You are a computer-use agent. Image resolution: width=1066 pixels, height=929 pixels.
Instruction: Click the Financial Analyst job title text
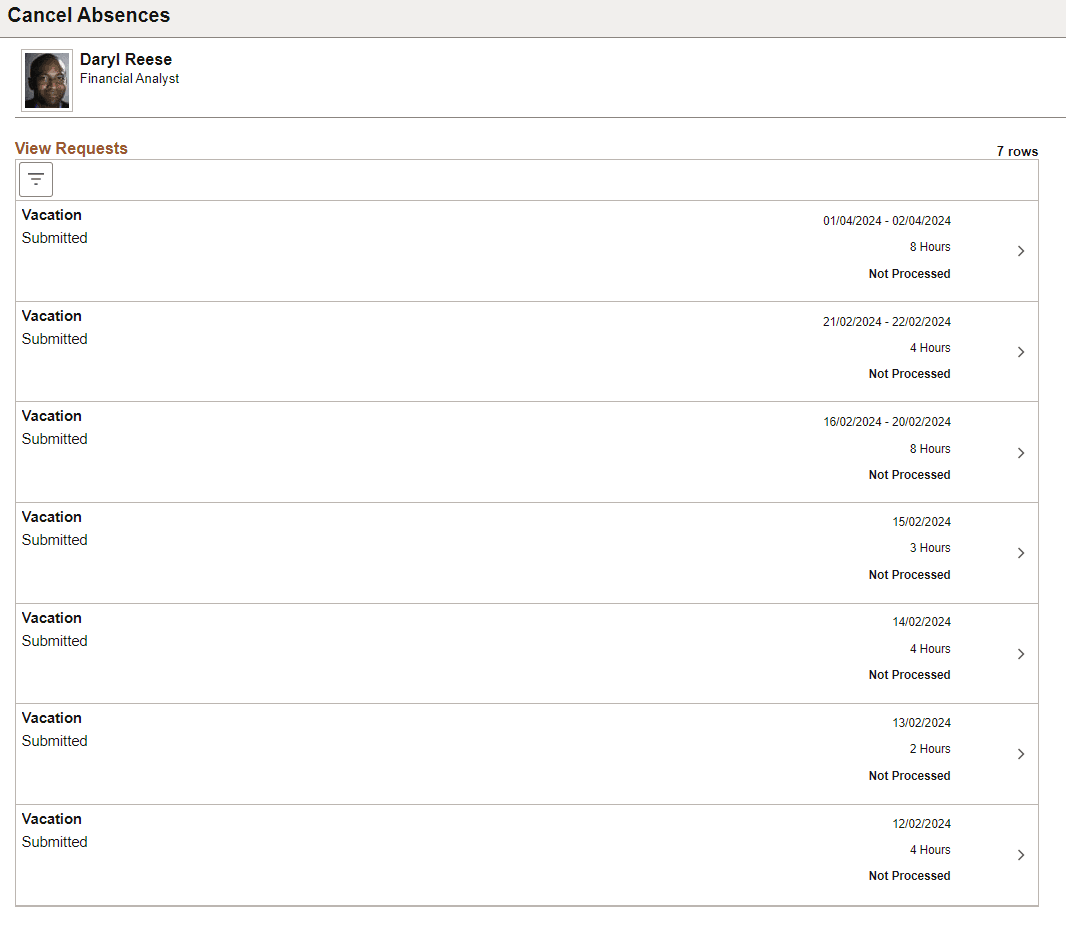pos(129,78)
